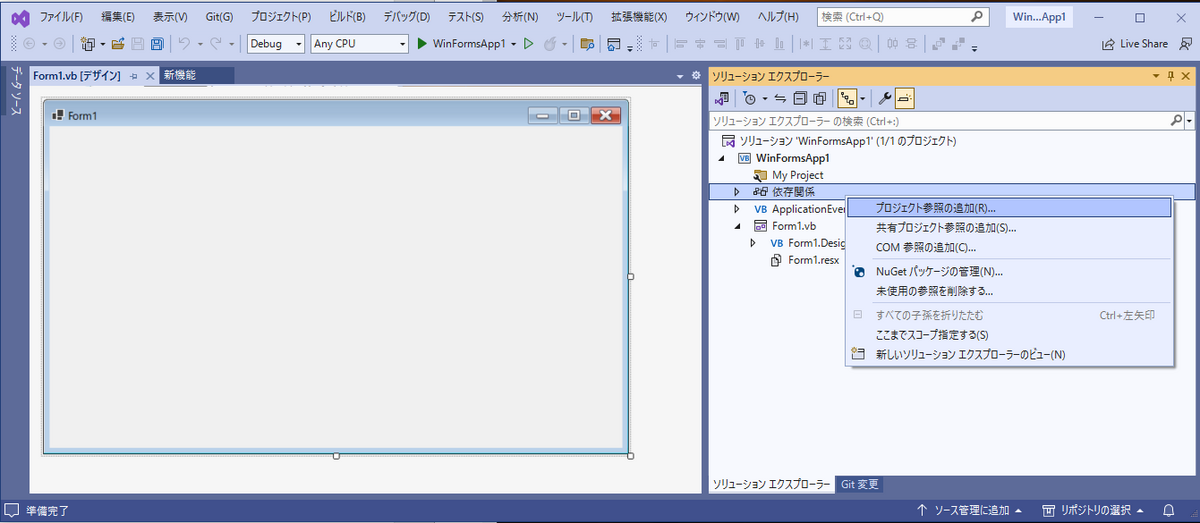This screenshot has height=523, width=1200.
Task: Click the Open File folder icon
Action: [118, 44]
